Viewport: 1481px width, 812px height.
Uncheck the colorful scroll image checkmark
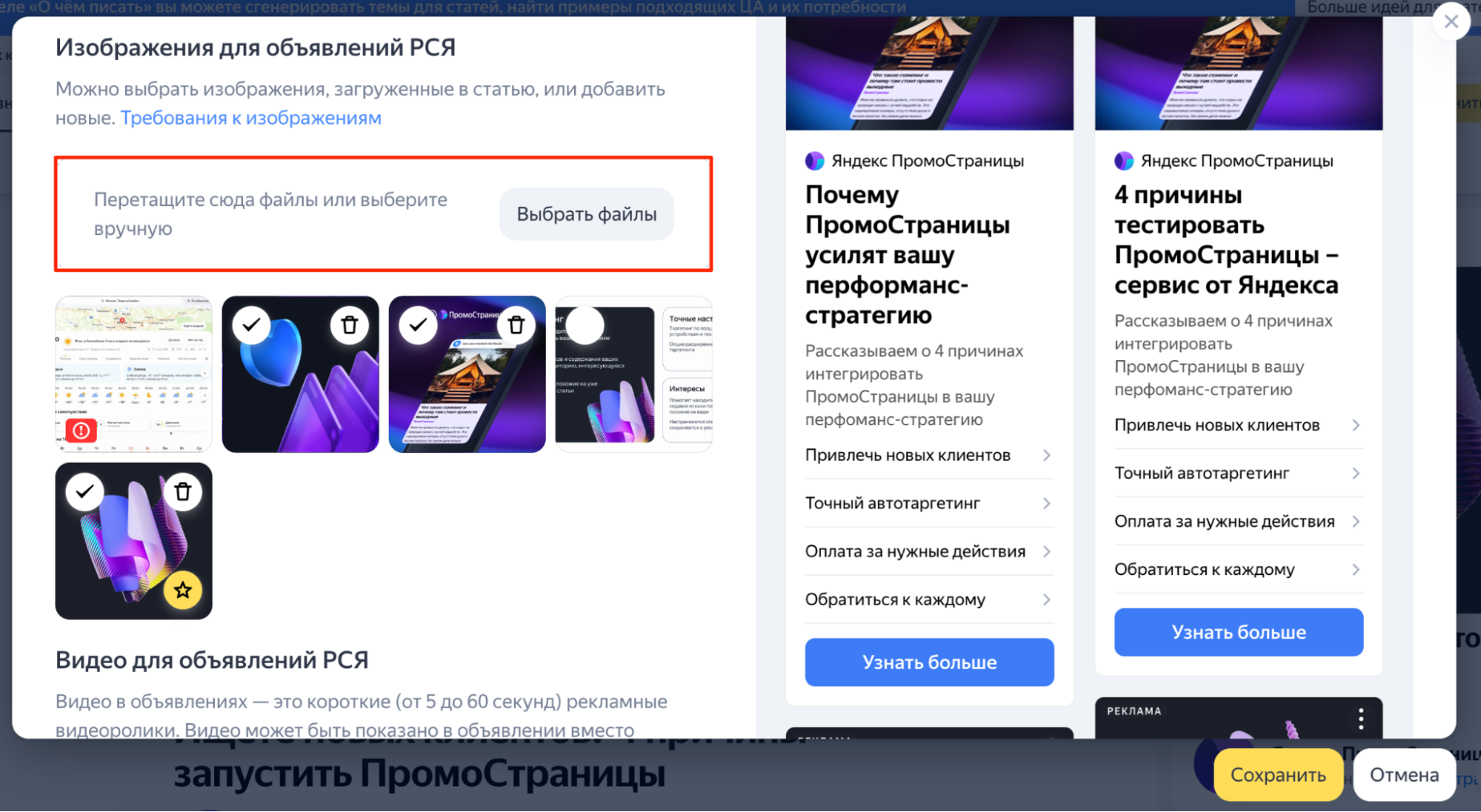click(84, 491)
